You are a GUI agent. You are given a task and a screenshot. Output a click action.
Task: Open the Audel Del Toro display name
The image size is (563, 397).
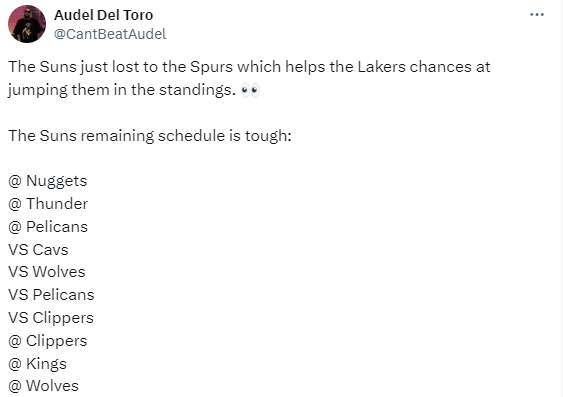click(x=103, y=15)
